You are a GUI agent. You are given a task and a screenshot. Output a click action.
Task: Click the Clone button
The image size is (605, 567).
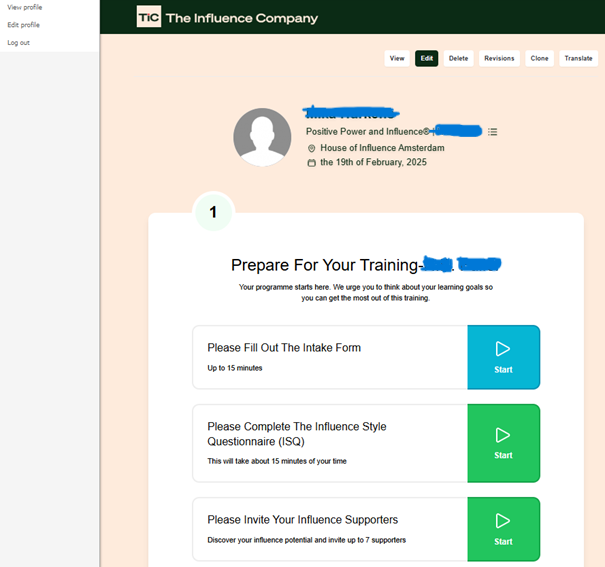[539, 58]
